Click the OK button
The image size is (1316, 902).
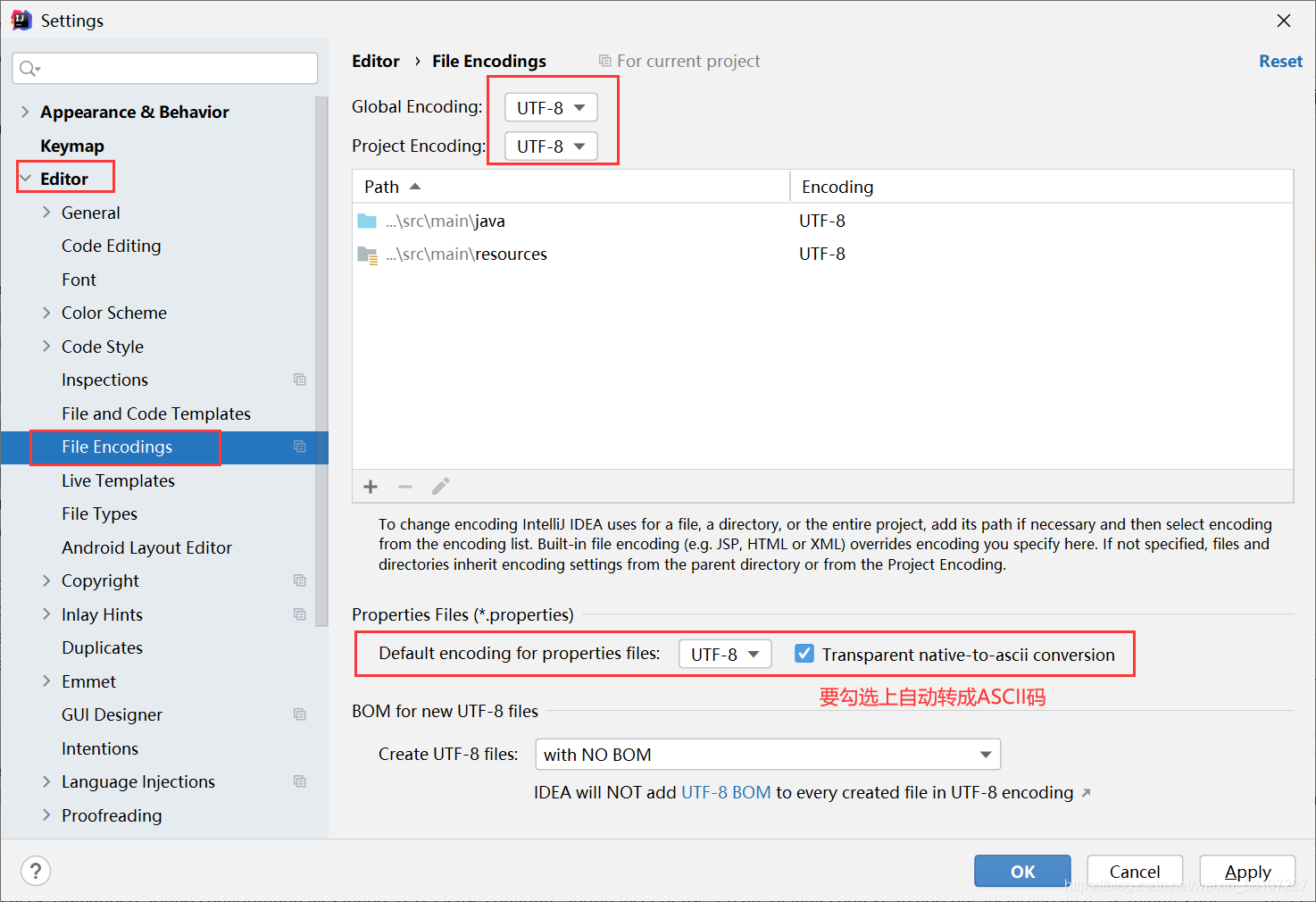point(1022,871)
